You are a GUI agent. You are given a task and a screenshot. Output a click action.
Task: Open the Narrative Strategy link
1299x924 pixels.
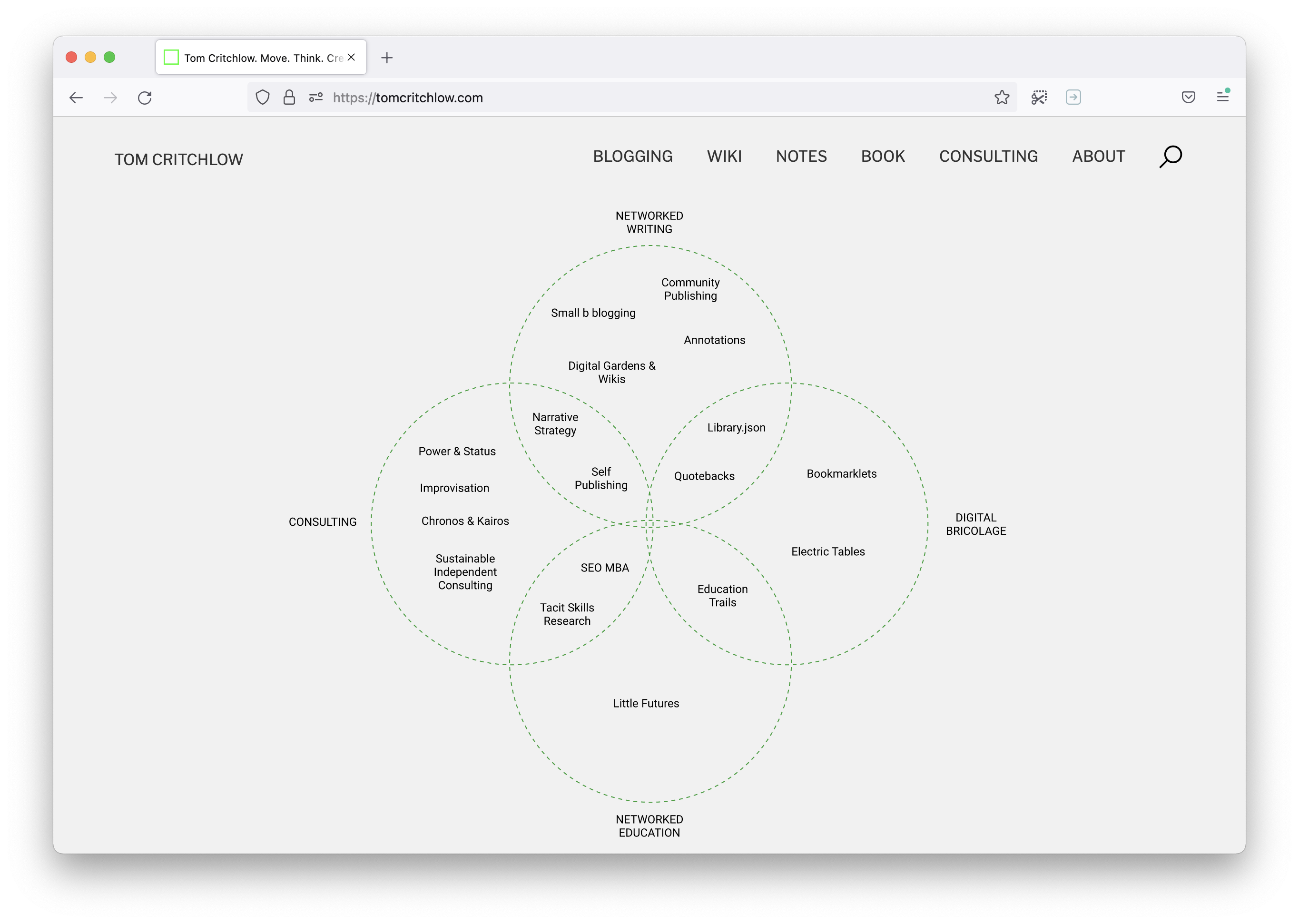(x=555, y=424)
